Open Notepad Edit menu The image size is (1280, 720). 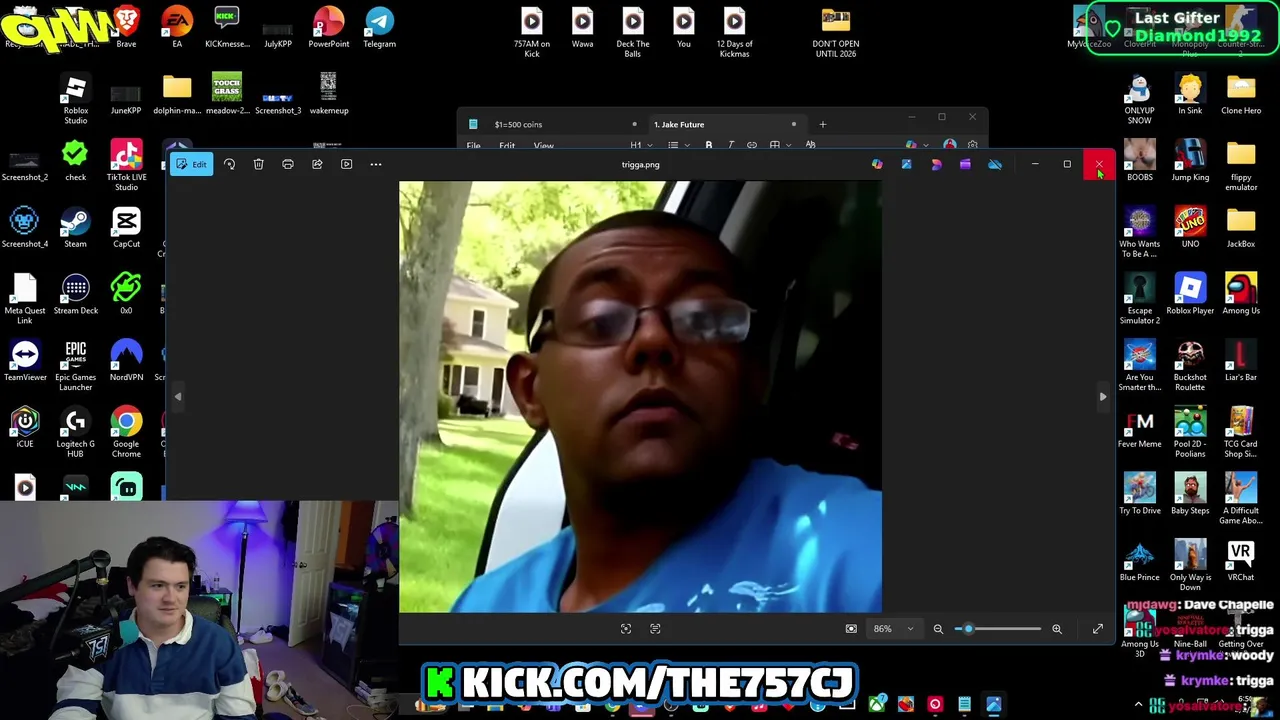point(507,146)
